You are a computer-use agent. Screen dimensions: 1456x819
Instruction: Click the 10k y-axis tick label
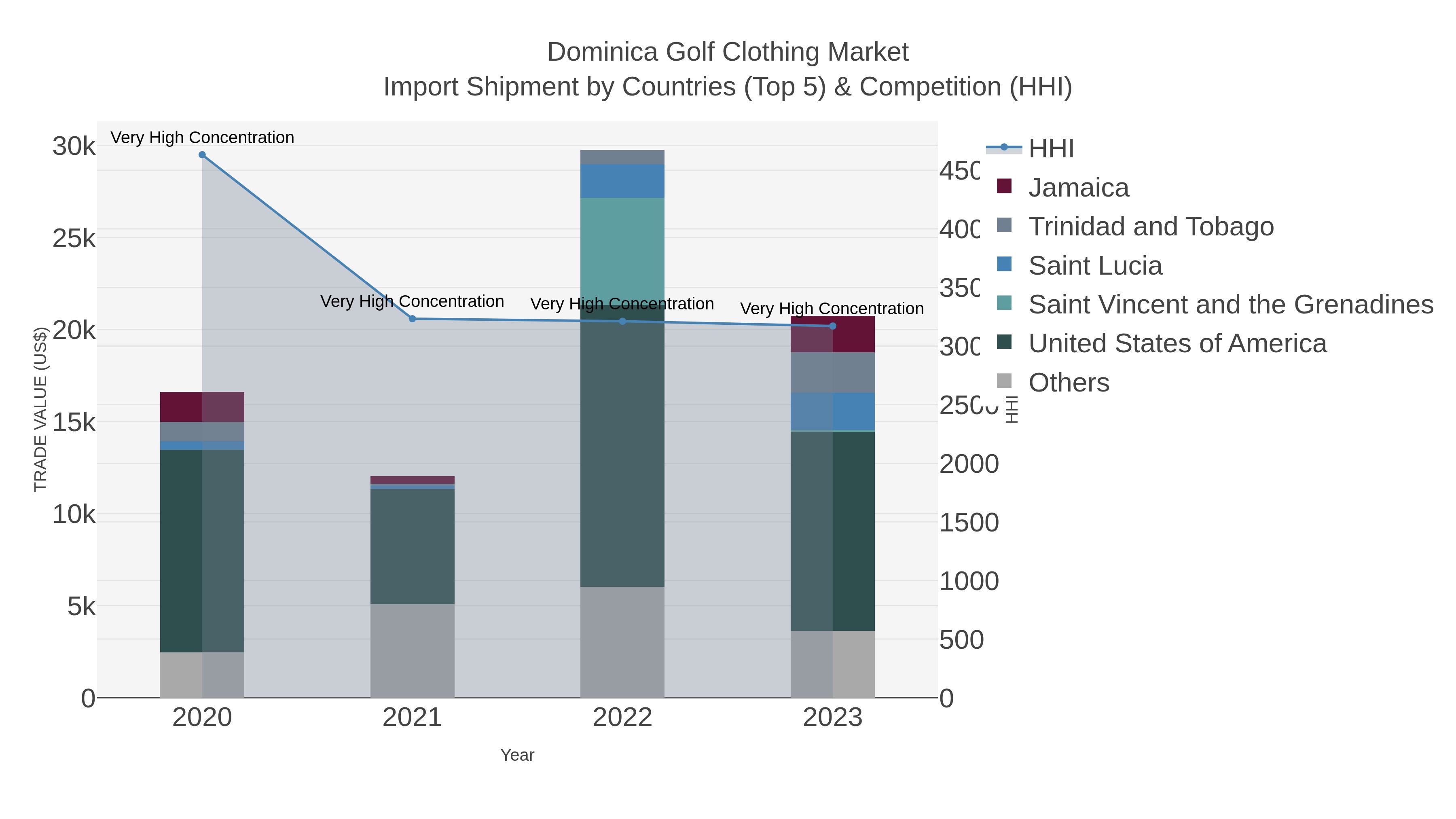[74, 514]
